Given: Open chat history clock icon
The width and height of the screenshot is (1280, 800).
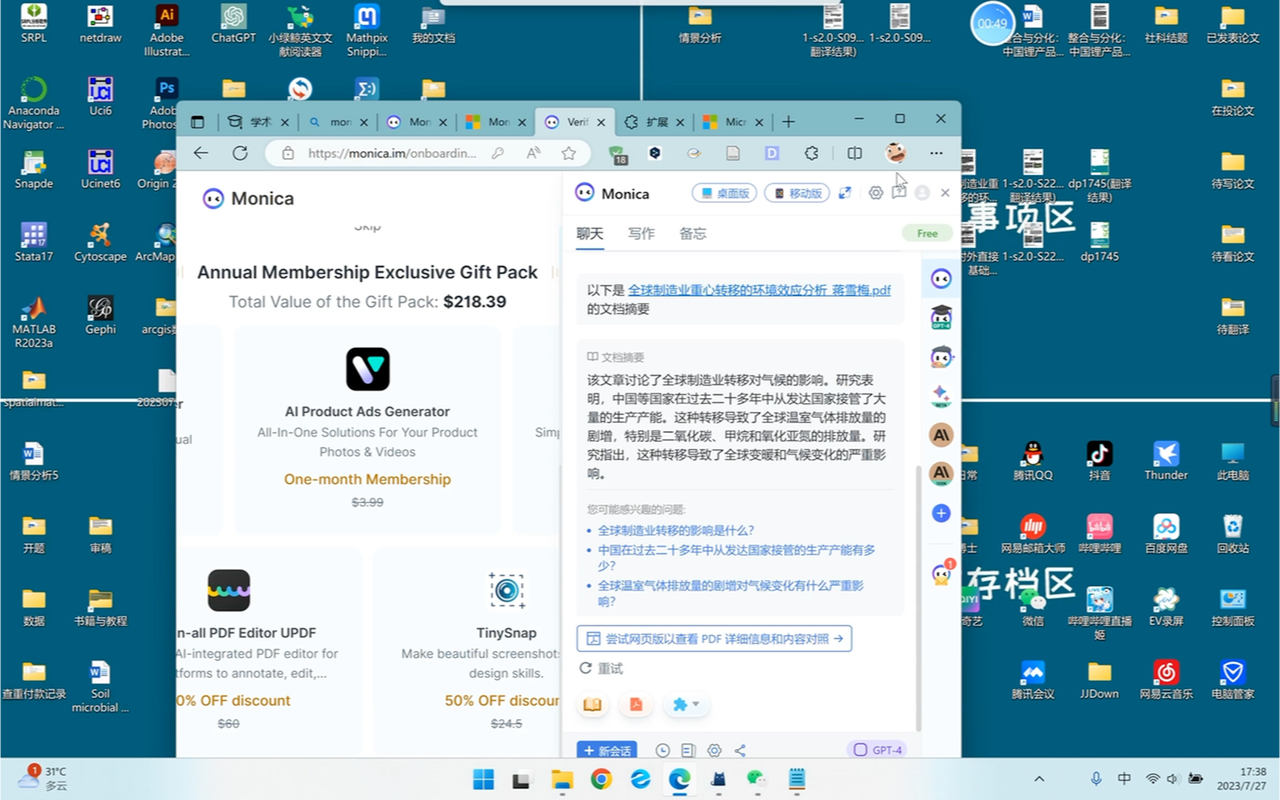Looking at the screenshot, I should [x=662, y=750].
